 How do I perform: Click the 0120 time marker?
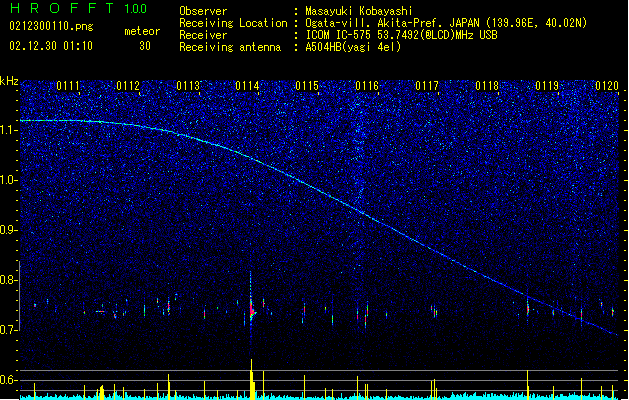pyautogui.click(x=607, y=86)
